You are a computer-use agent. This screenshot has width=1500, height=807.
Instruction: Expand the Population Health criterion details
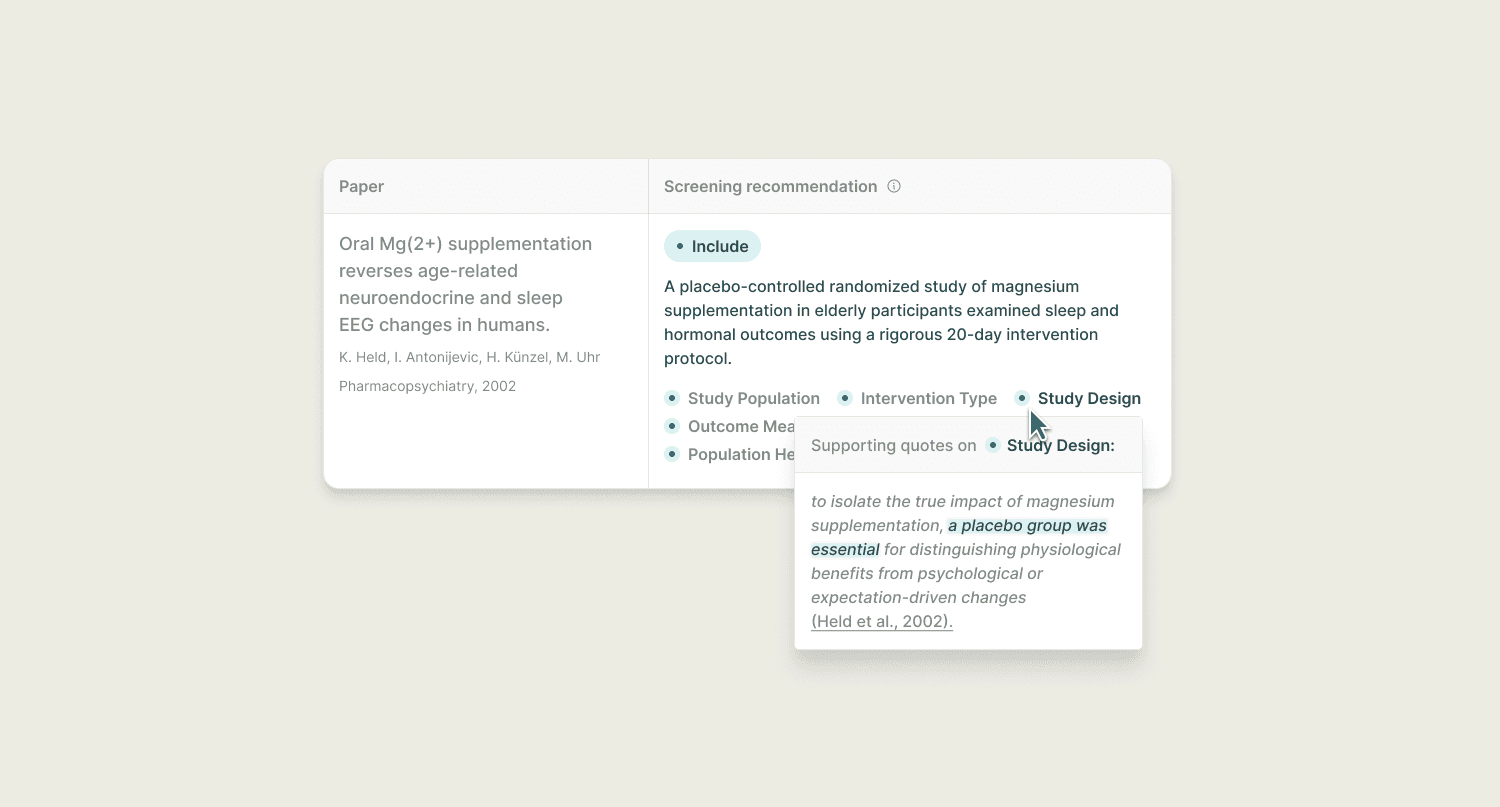click(745, 454)
